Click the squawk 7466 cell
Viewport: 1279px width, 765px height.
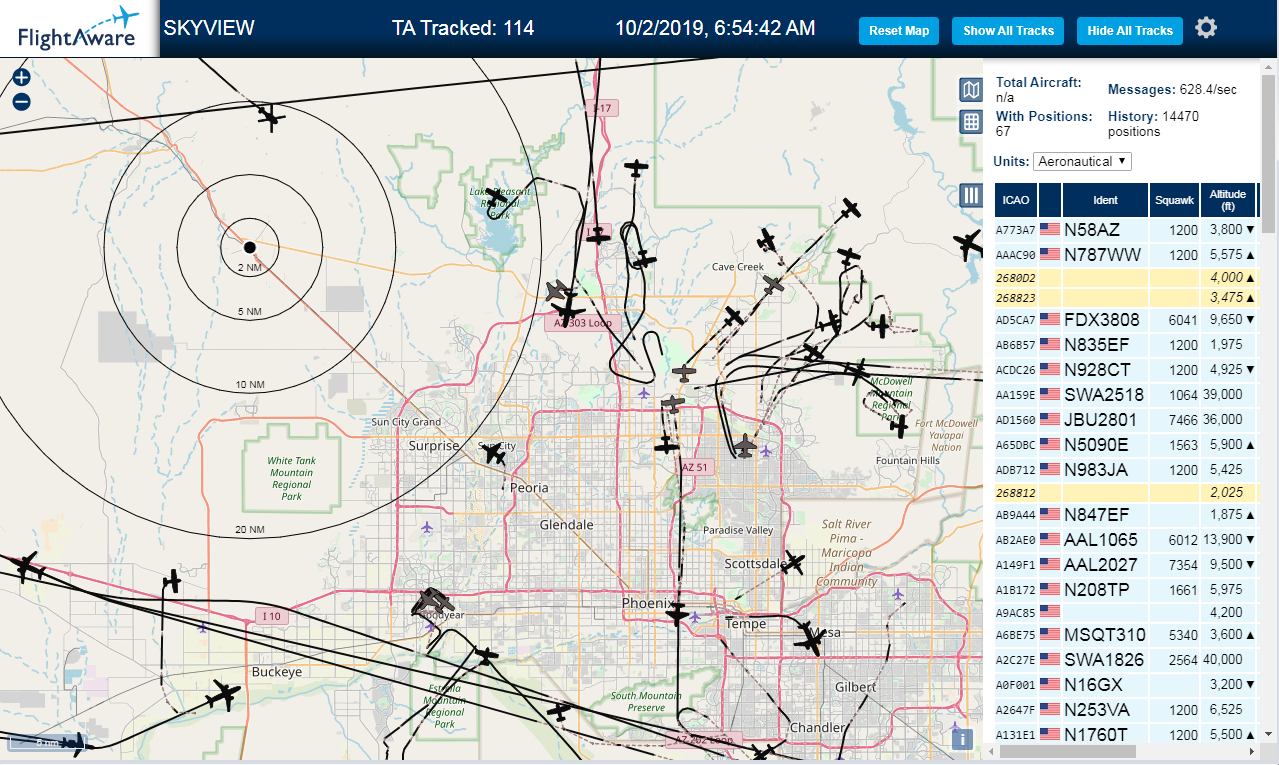pos(1175,420)
